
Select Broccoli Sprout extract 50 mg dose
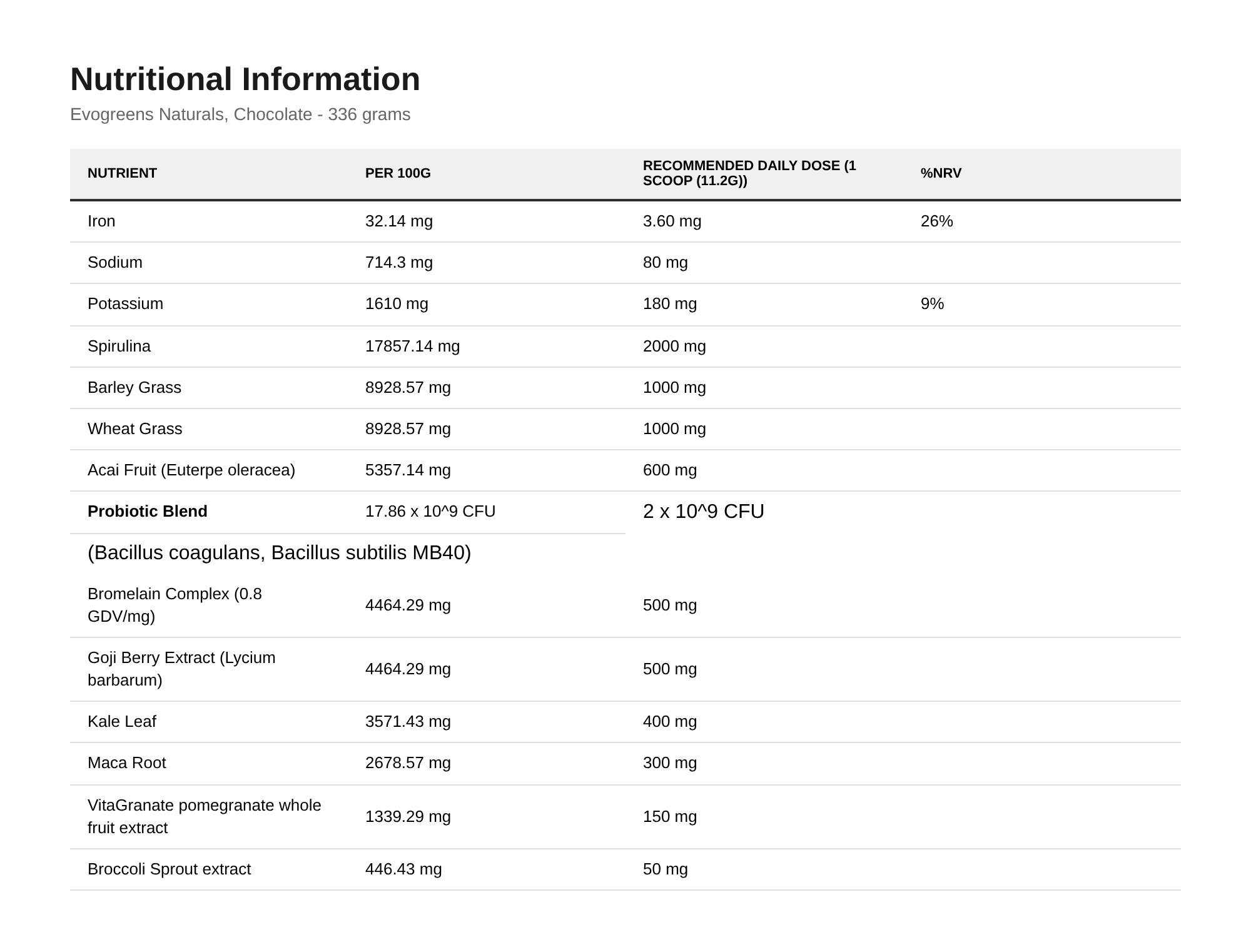[x=666, y=869]
